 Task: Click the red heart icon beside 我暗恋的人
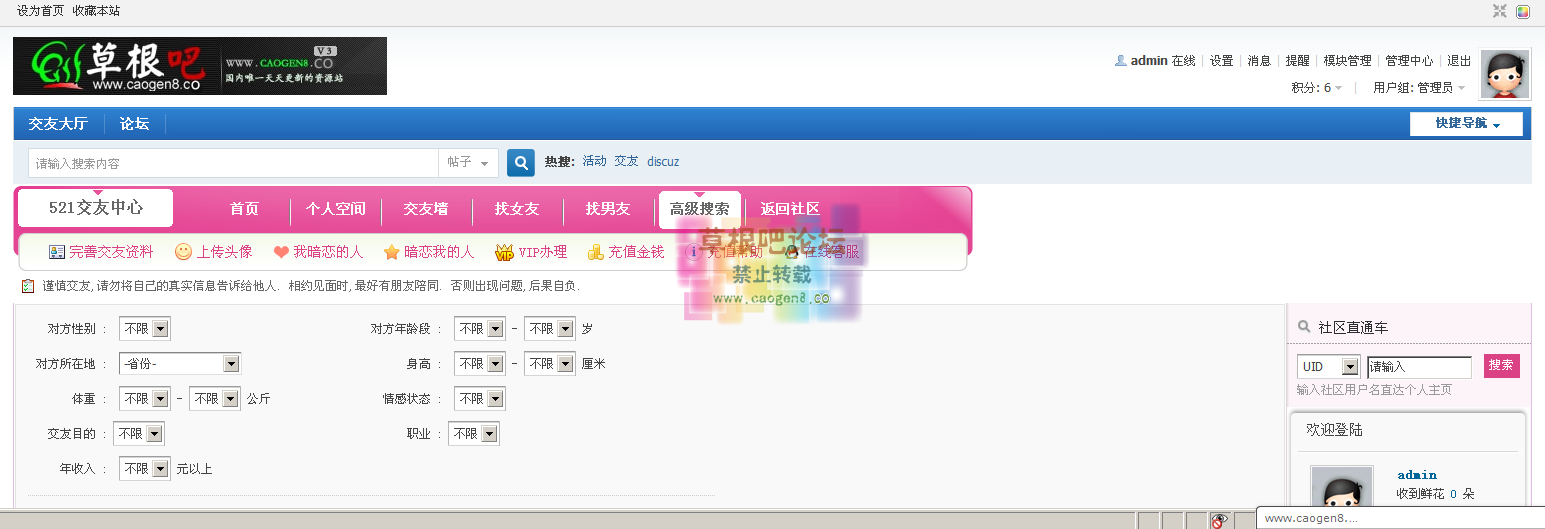[x=281, y=252]
